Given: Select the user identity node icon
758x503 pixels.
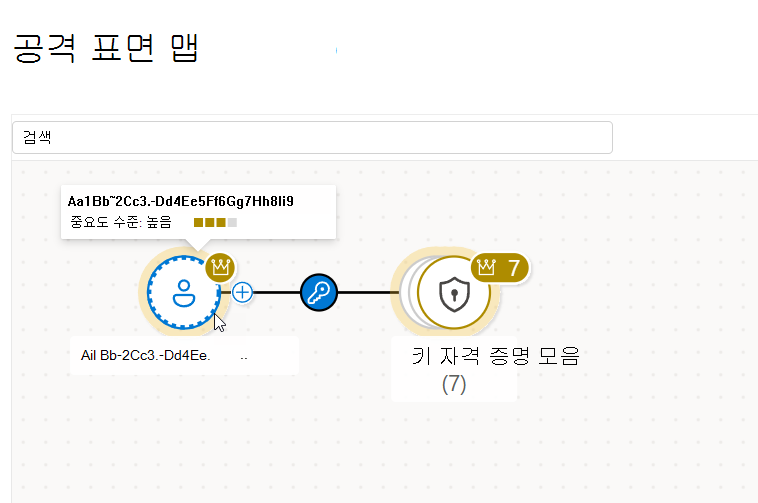Looking at the screenshot, I should tap(184, 292).
